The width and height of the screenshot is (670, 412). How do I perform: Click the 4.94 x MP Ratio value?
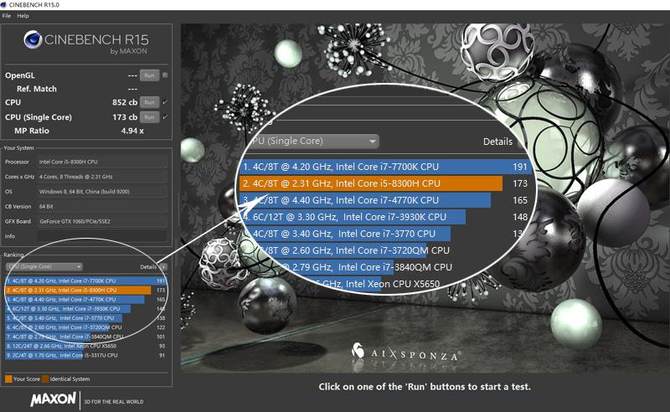click(x=132, y=131)
